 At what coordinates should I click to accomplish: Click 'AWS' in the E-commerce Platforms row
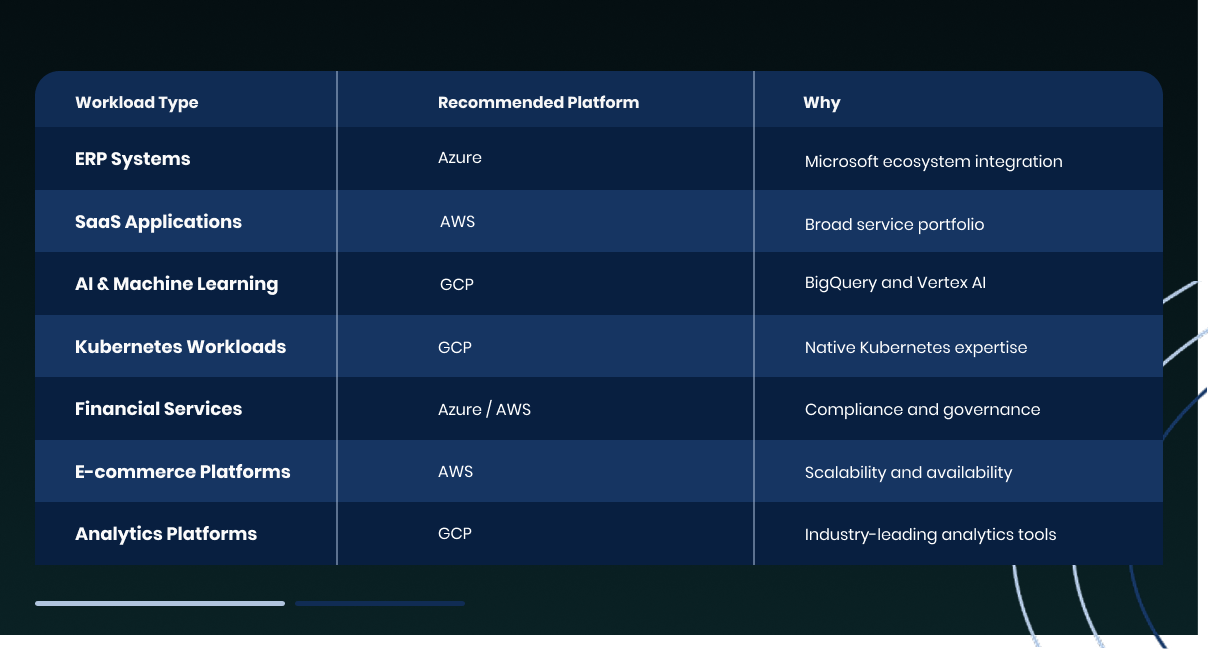tap(455, 471)
